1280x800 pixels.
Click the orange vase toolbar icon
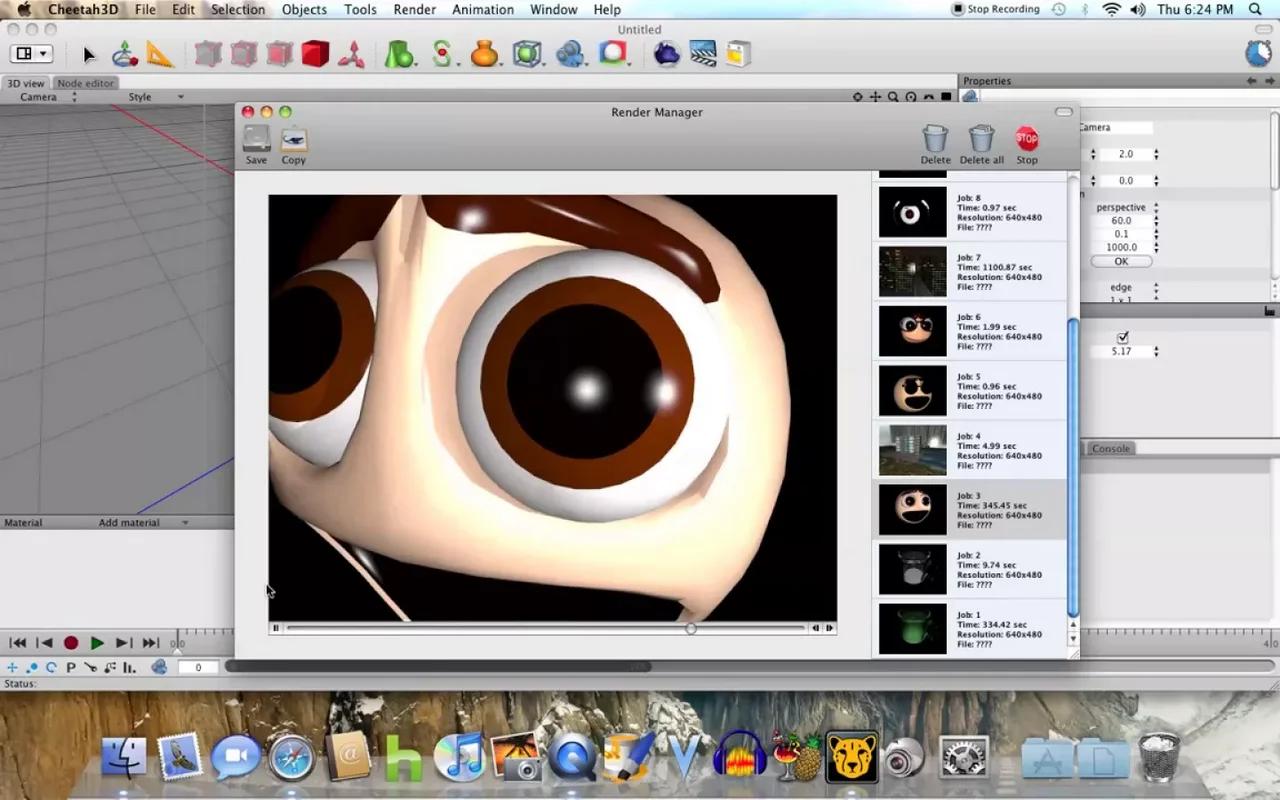point(484,54)
